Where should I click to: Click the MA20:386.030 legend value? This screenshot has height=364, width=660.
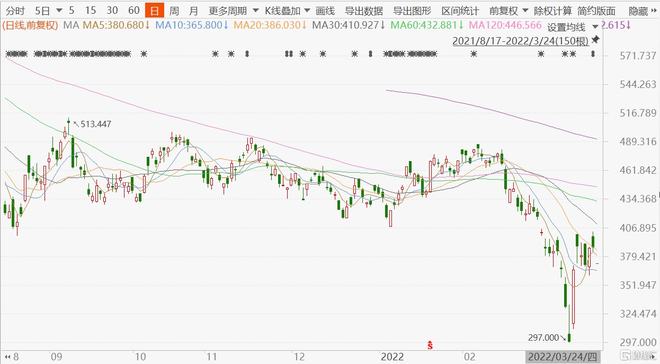point(270,25)
